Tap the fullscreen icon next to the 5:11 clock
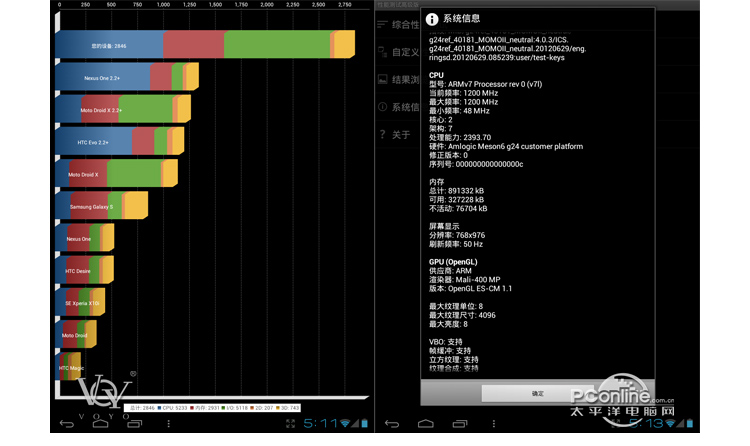This screenshot has height=446, width=750. pos(290,424)
